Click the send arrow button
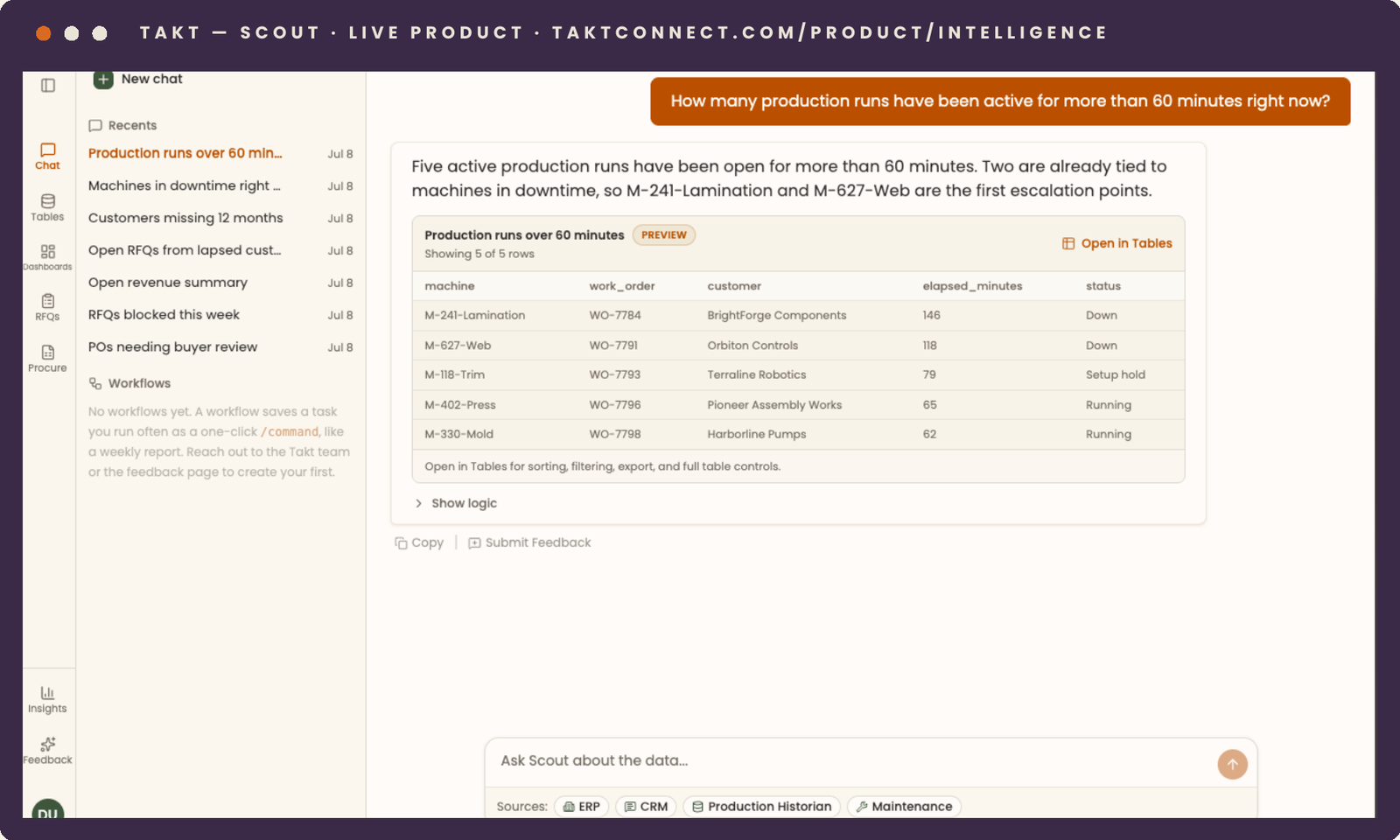This screenshot has width=1400, height=840. (1232, 764)
